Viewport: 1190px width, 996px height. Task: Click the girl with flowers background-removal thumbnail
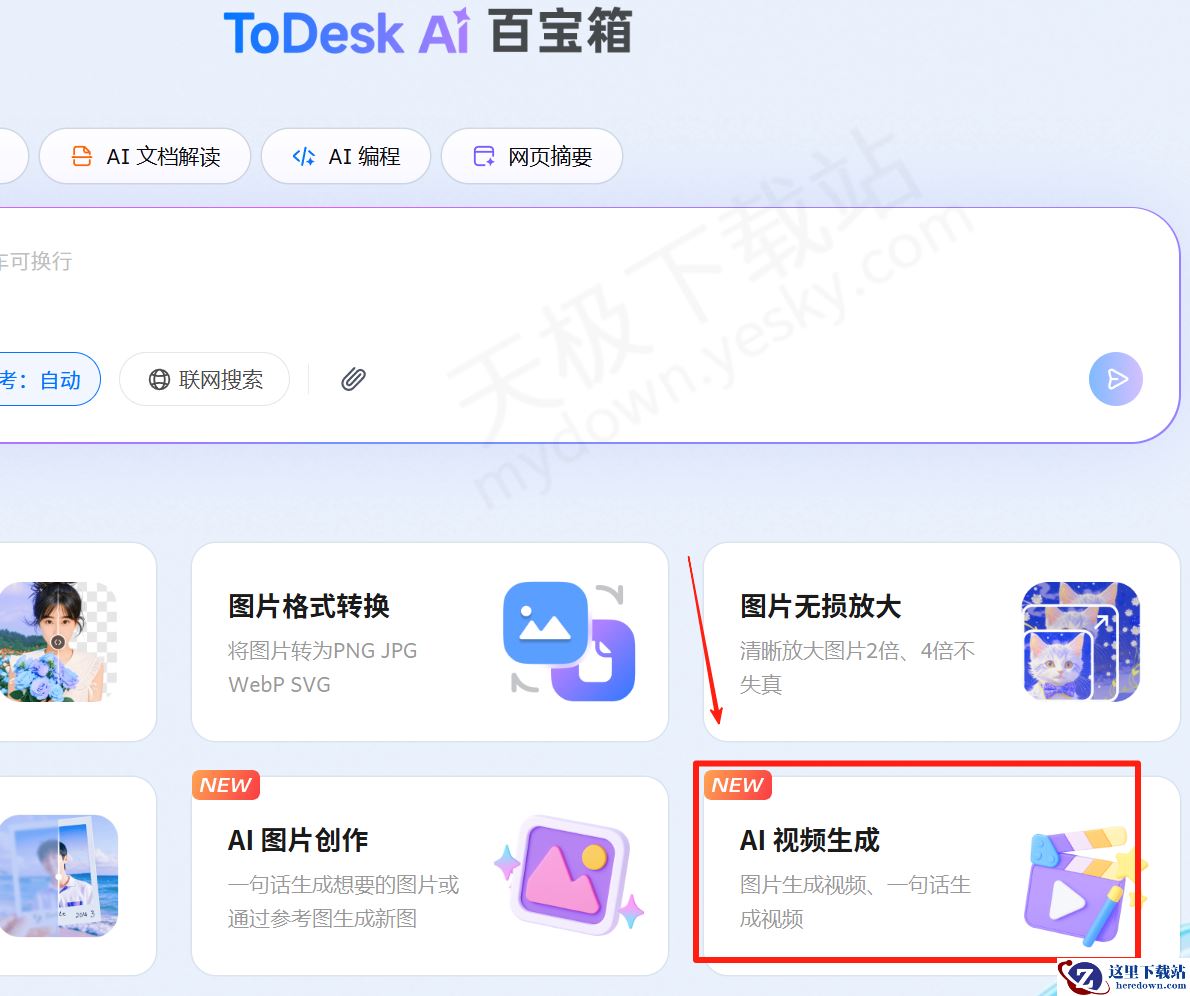(58, 641)
